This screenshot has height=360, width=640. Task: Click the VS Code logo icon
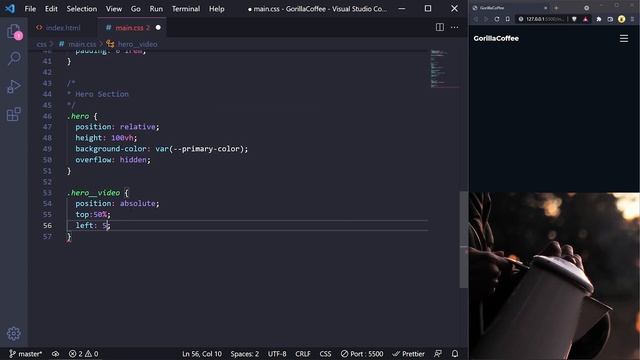pyautogui.click(x=10, y=8)
